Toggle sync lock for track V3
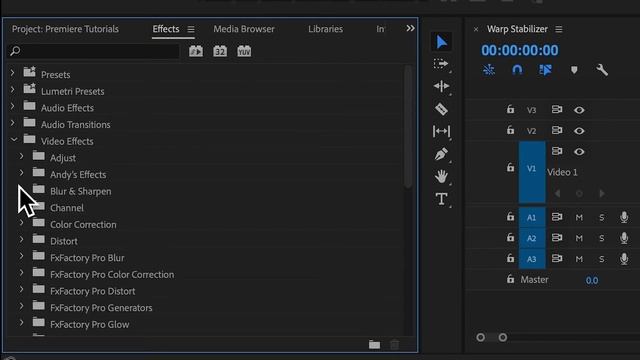 coord(557,109)
